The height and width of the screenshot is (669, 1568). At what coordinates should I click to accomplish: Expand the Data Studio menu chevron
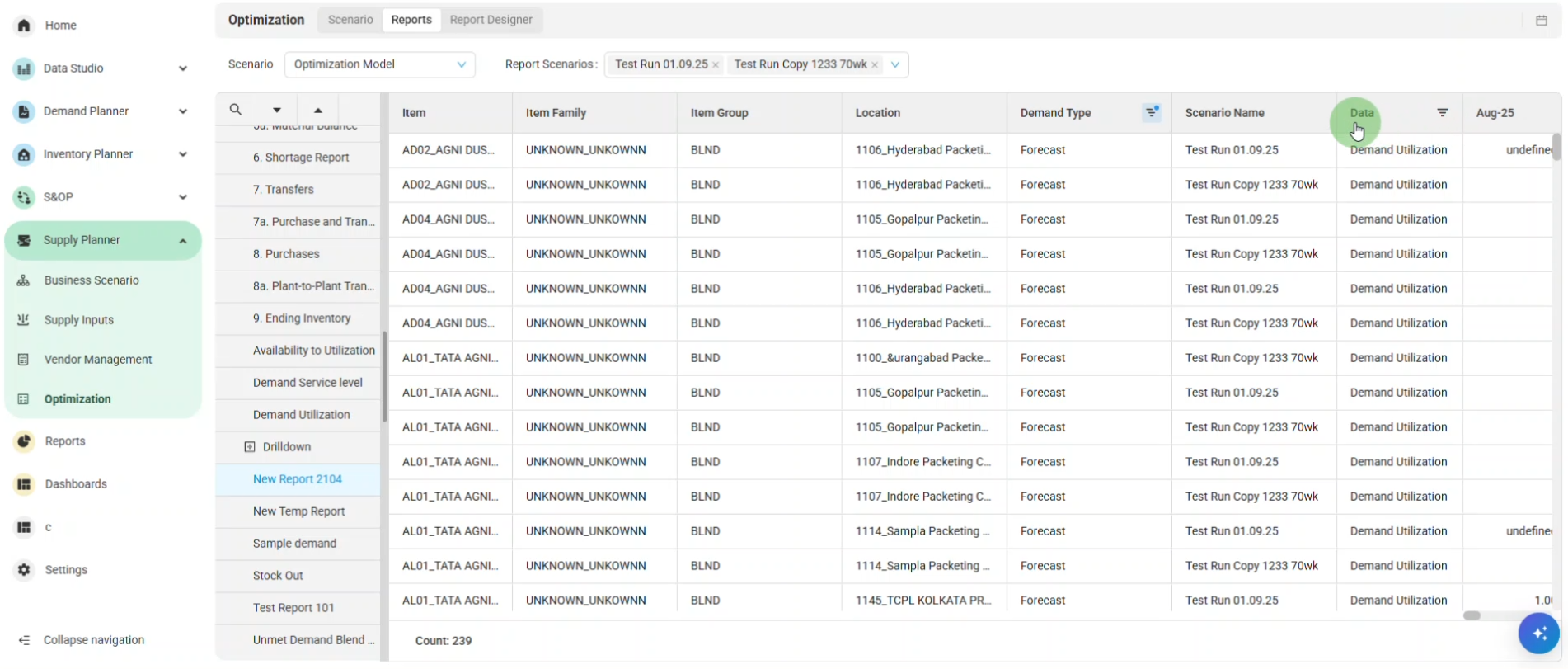pyautogui.click(x=183, y=68)
